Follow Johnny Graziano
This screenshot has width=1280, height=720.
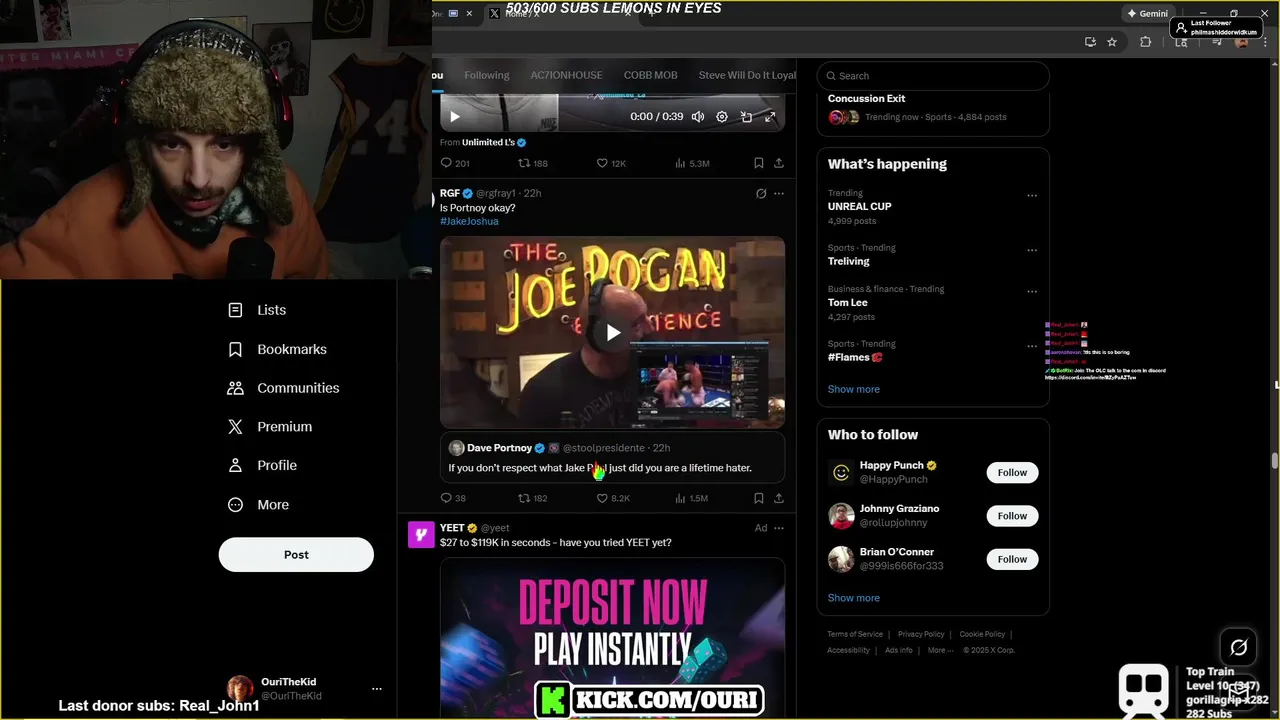pos(1012,516)
